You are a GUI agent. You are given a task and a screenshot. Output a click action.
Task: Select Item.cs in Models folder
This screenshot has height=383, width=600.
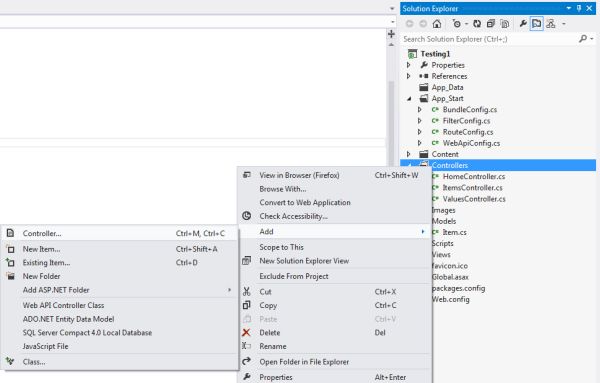click(x=454, y=232)
